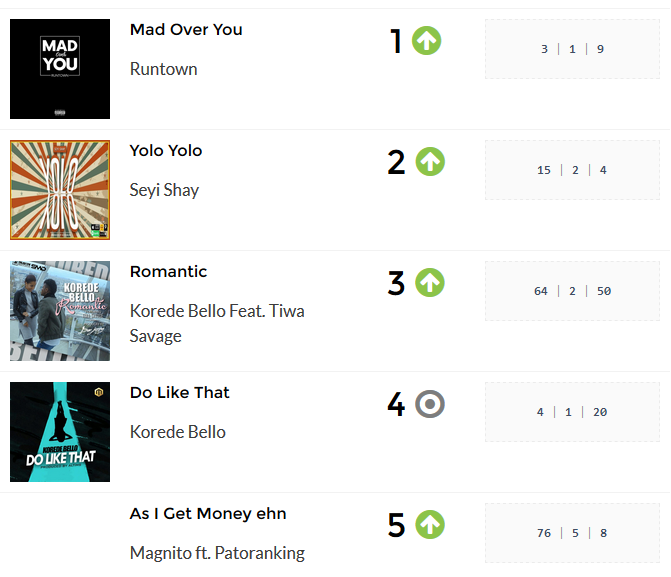Image resolution: width=671 pixels, height=577 pixels.
Task: Click the stats box showing 64 | 2 | 50
Action: point(572,291)
